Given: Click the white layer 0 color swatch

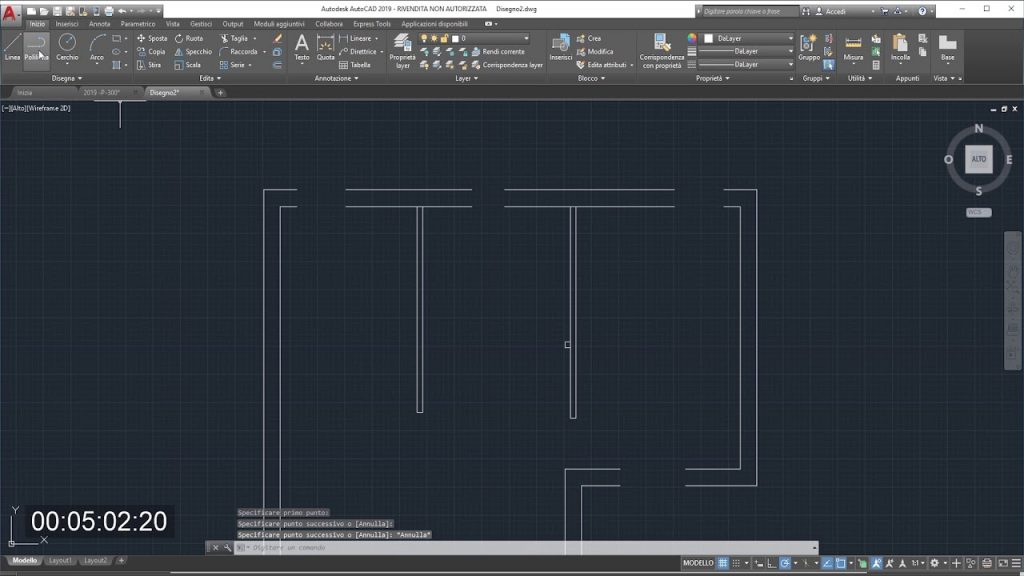Looking at the screenshot, I should pos(455,39).
